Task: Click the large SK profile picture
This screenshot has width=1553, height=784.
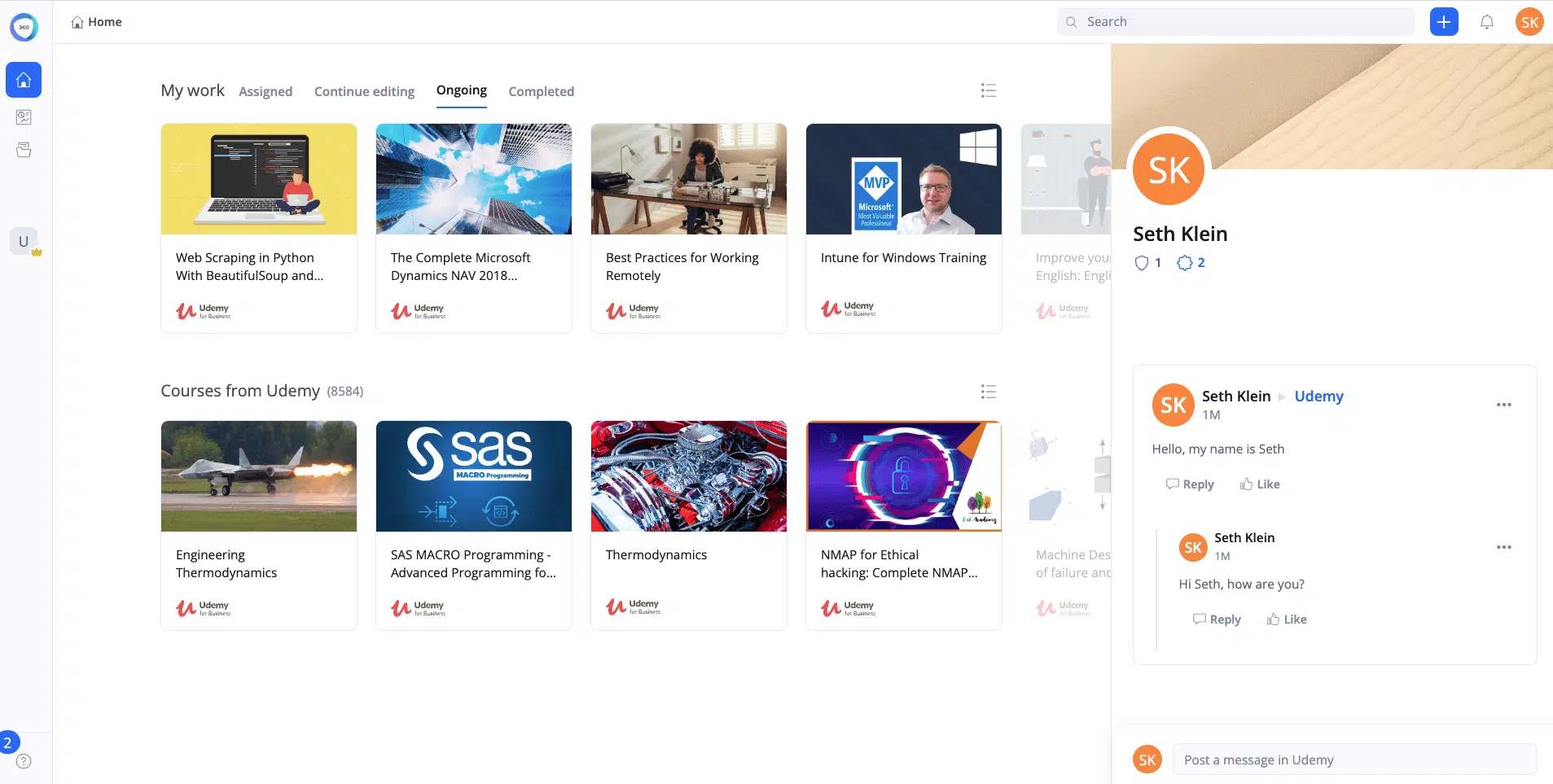Action: coord(1169,169)
